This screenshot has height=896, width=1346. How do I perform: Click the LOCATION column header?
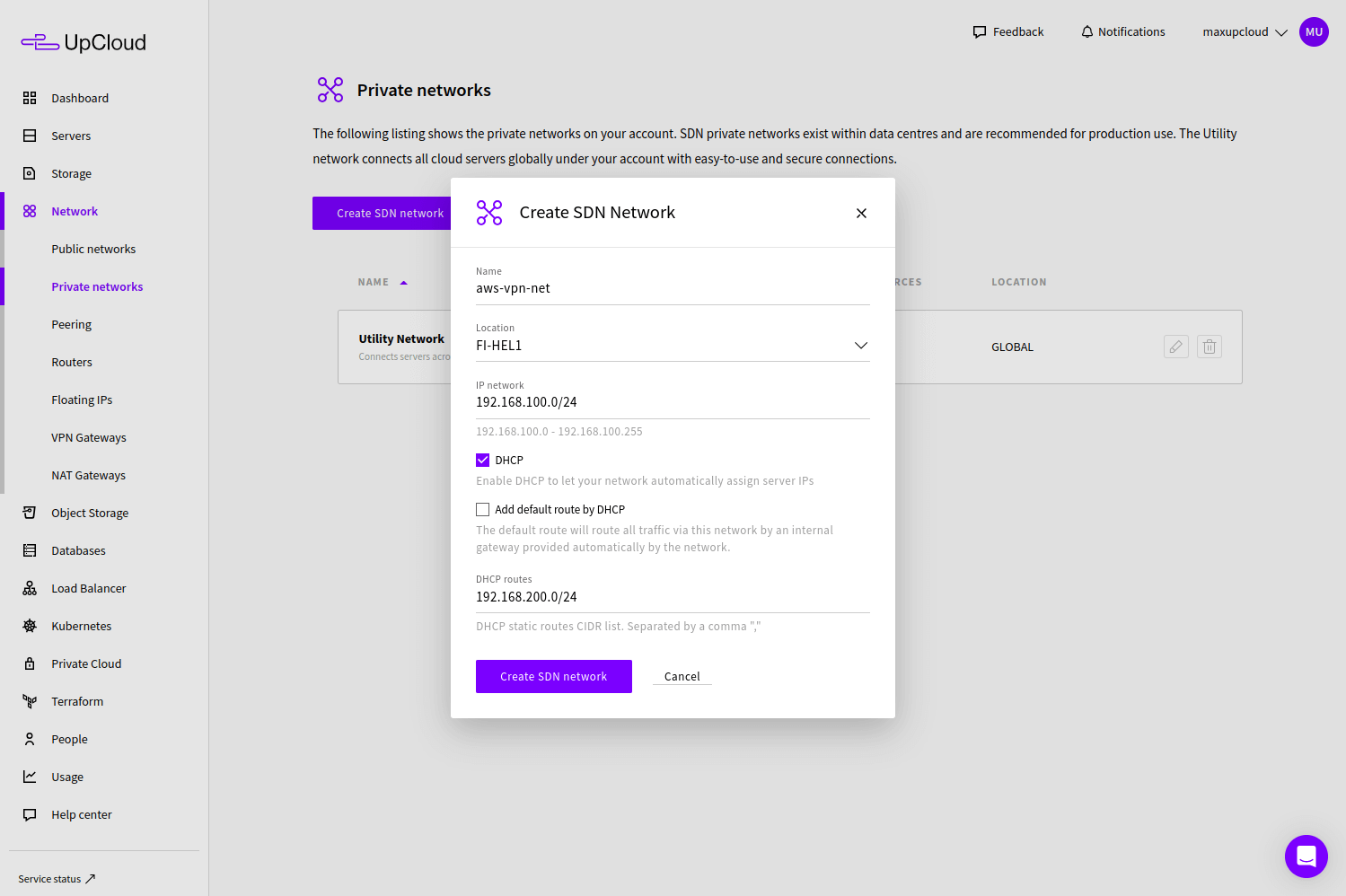(1019, 282)
